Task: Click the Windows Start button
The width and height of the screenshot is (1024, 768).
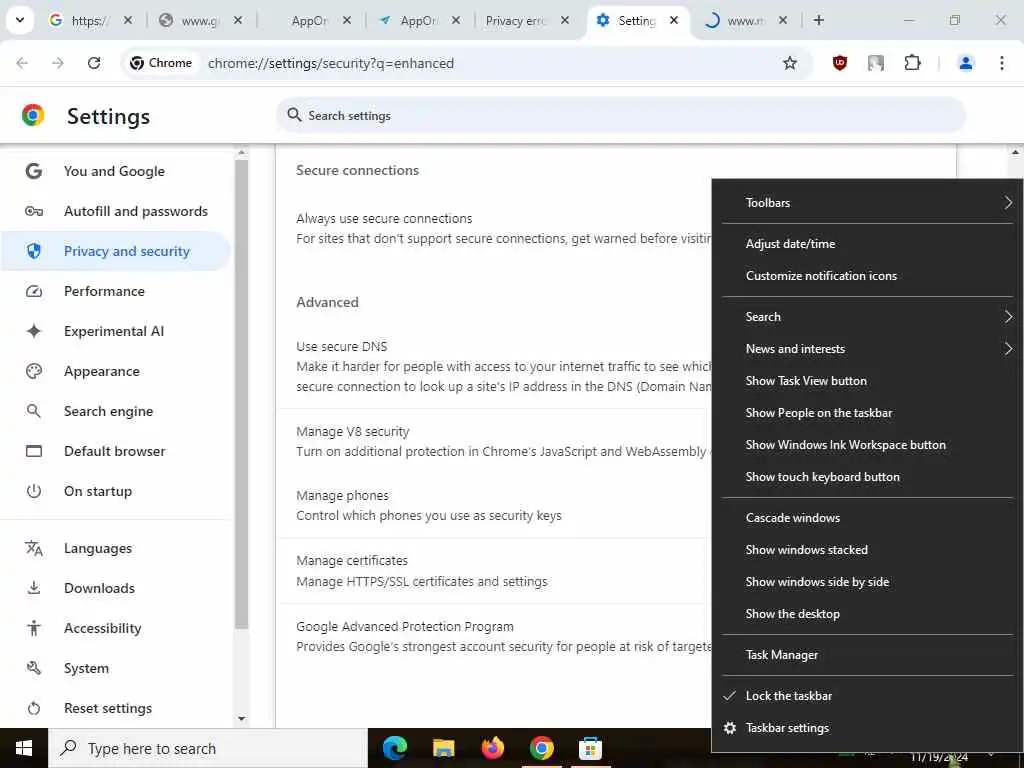Action: pos(24,748)
